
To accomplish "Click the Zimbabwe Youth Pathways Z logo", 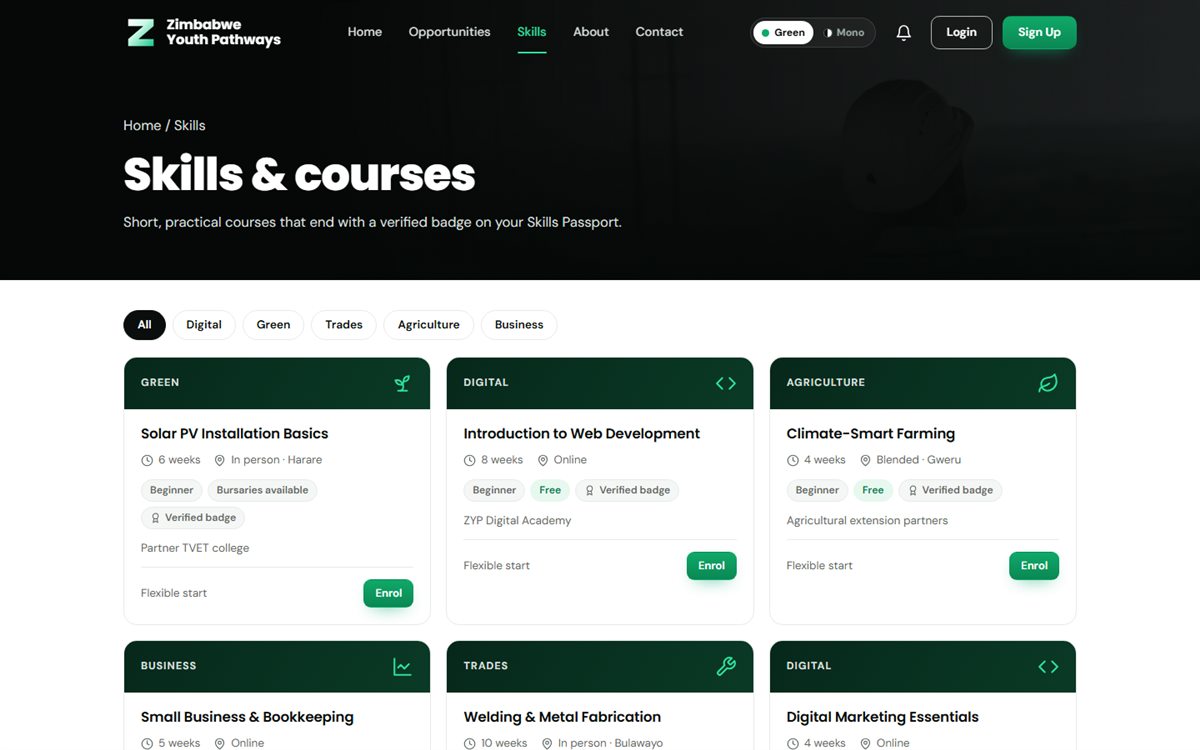I will [x=141, y=32].
